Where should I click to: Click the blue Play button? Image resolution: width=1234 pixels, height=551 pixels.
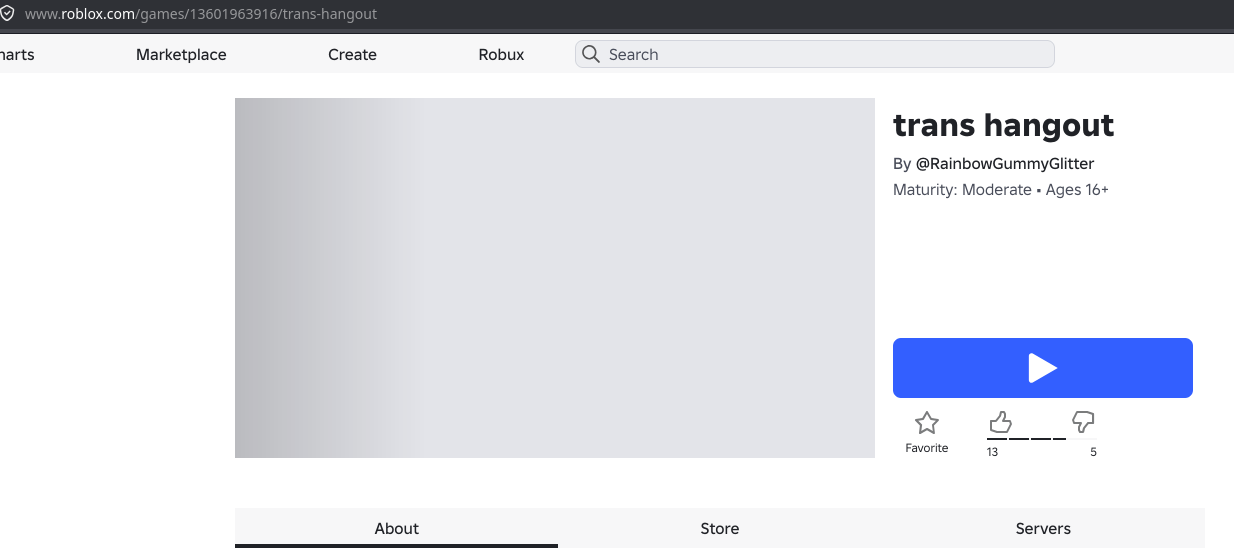(1042, 368)
